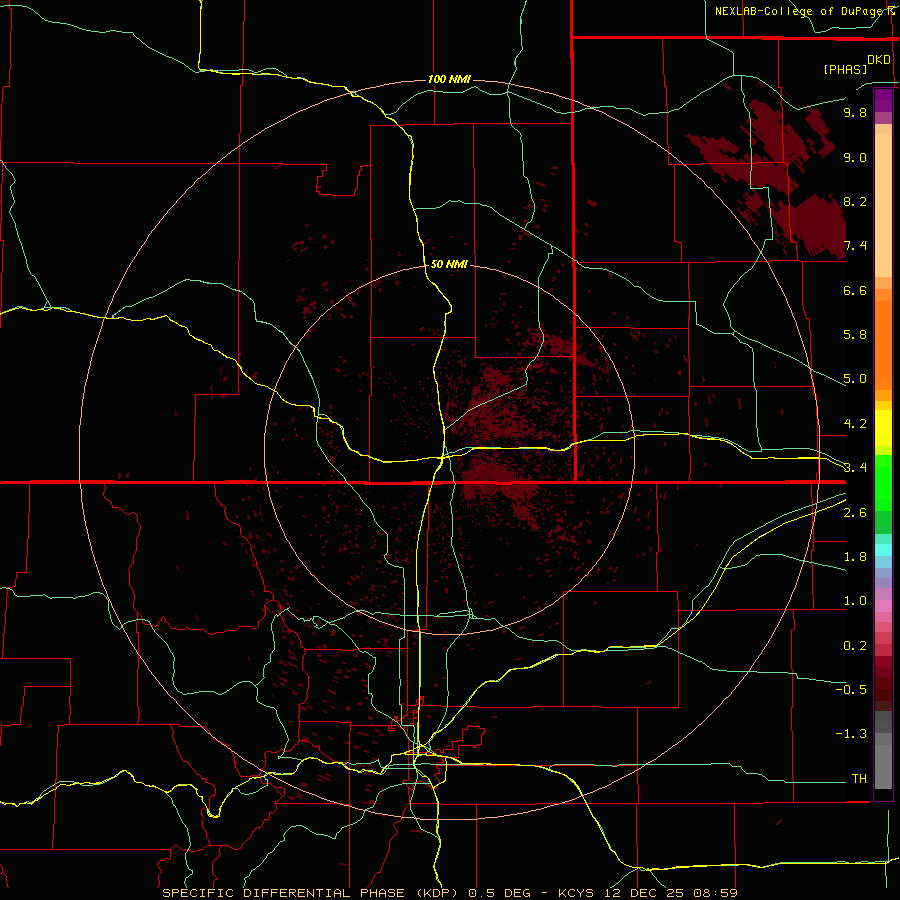Click the [PHAS] units label
Viewport: 900px width, 900px height.
(x=845, y=69)
